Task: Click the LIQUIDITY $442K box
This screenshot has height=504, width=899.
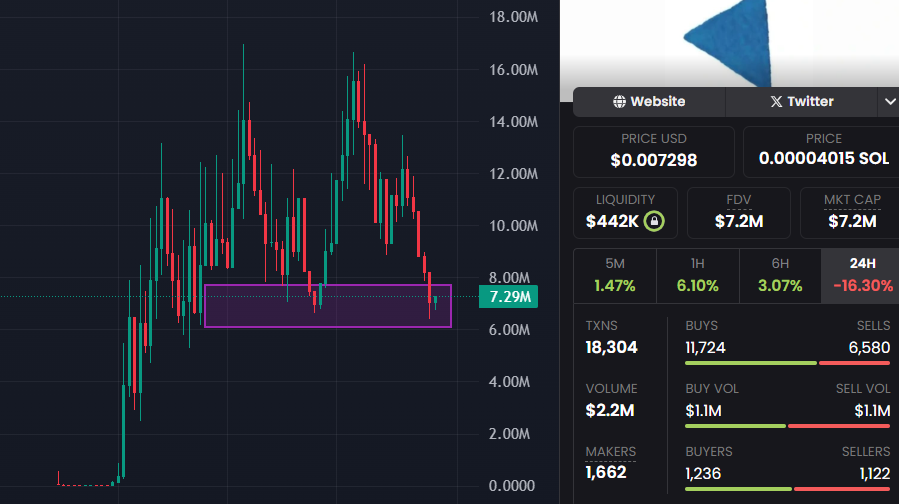Action: [625, 213]
